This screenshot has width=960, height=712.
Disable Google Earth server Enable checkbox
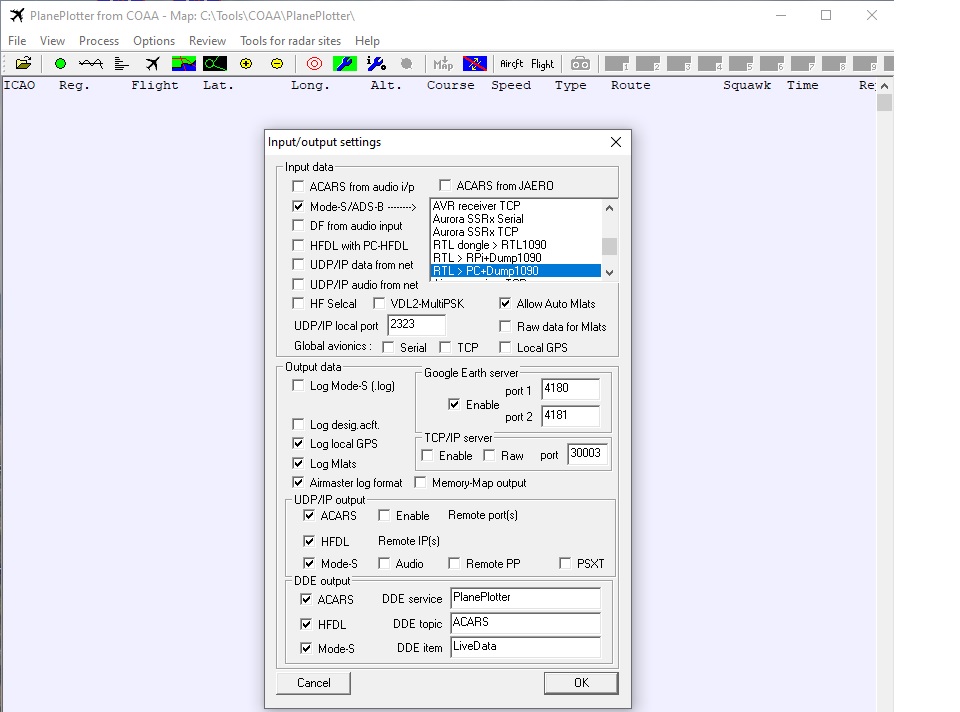(454, 404)
